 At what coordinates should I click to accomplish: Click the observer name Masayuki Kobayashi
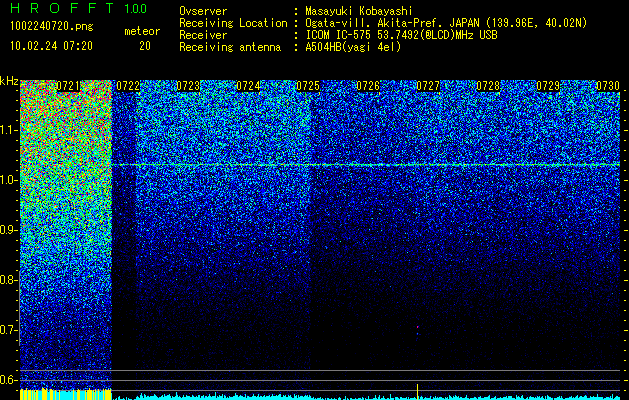[x=359, y=11]
